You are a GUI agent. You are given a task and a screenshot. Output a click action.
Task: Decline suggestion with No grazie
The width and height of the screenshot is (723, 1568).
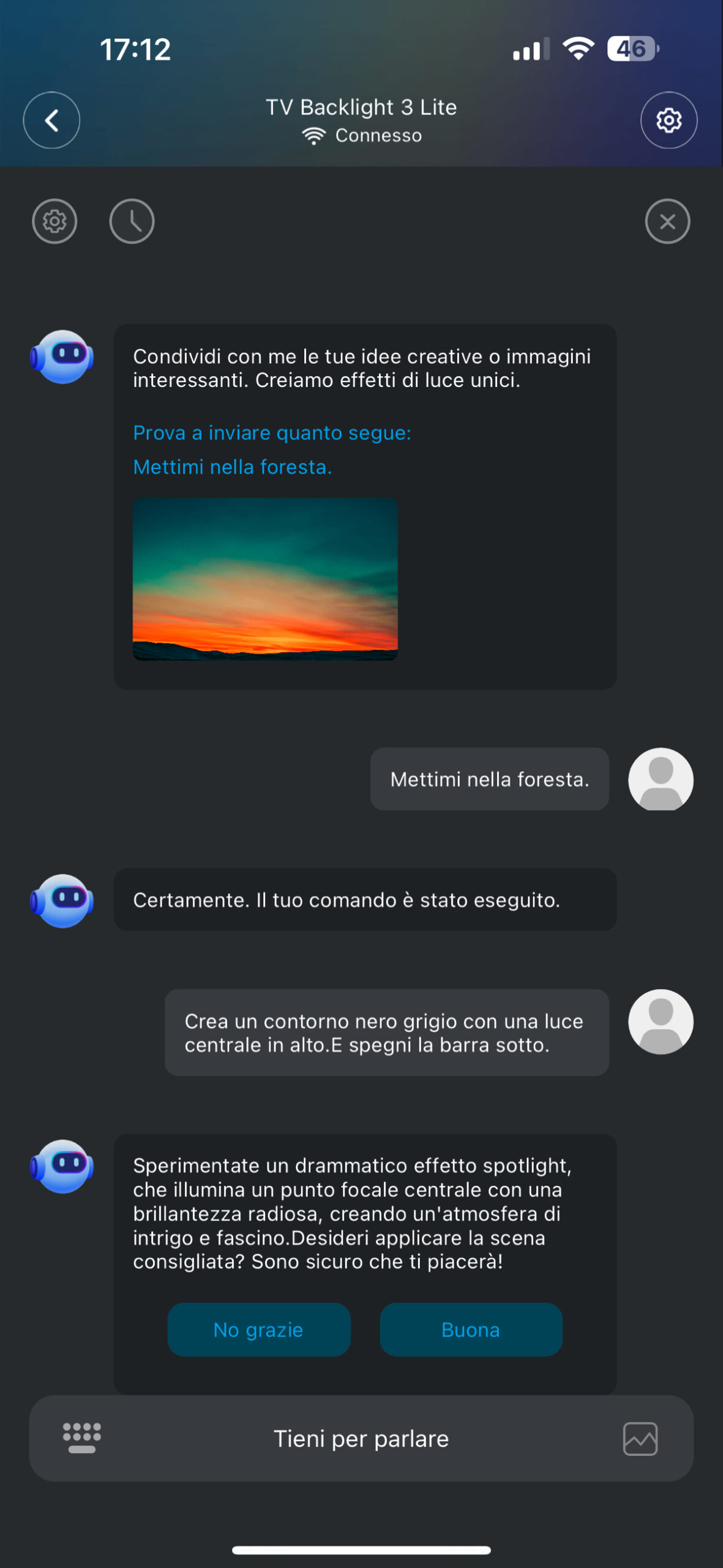coord(259,1330)
